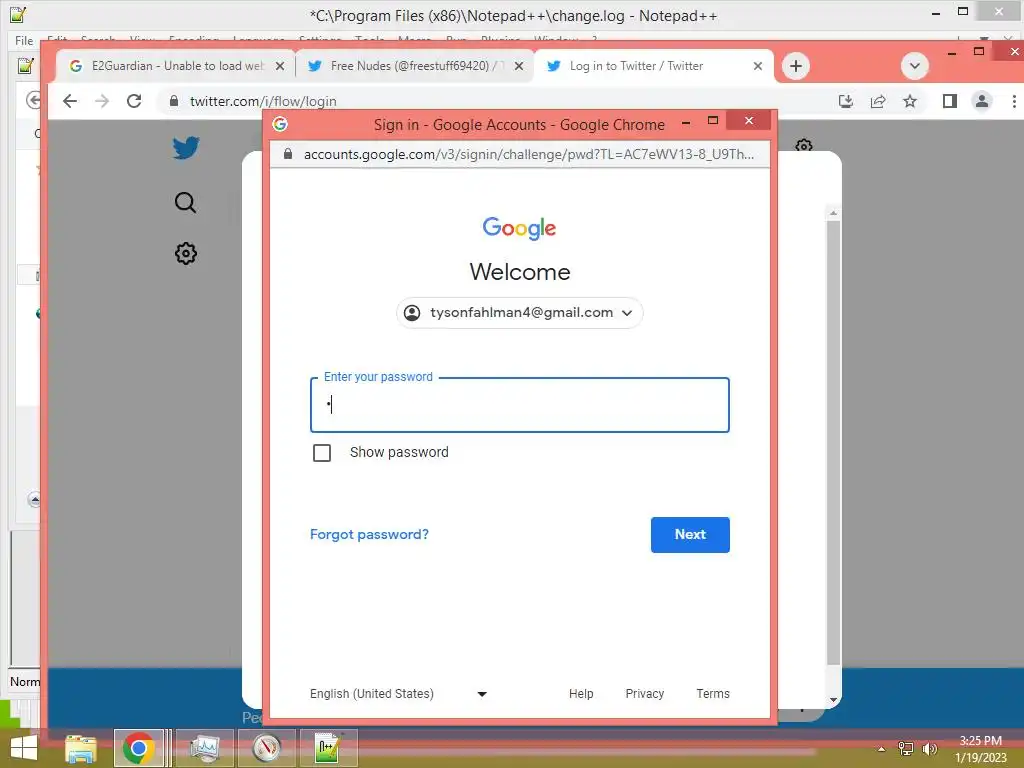Viewport: 1024px width, 768px height.
Task: Toggle Show password checkbox
Action: click(322, 453)
